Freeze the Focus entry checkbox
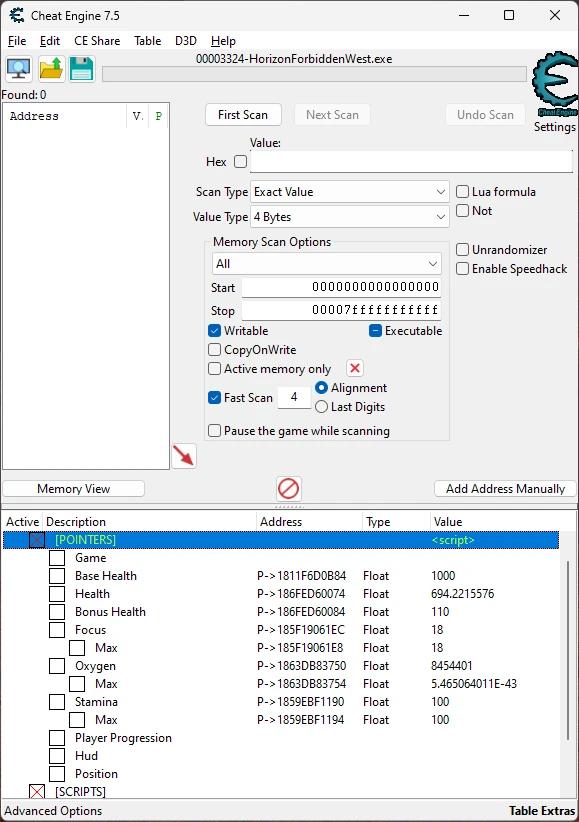Viewport: 579px width, 822px height. click(57, 630)
